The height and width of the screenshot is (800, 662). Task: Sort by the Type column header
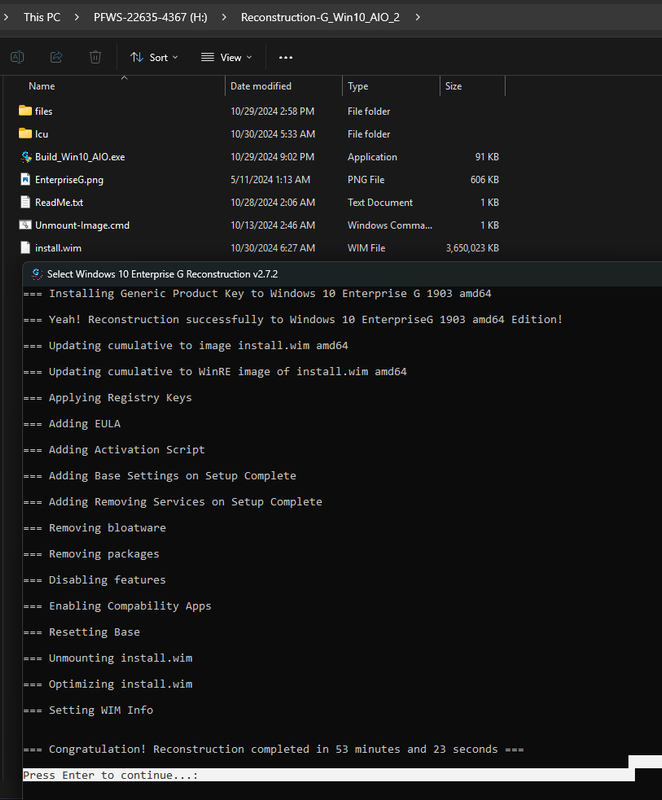coord(358,86)
